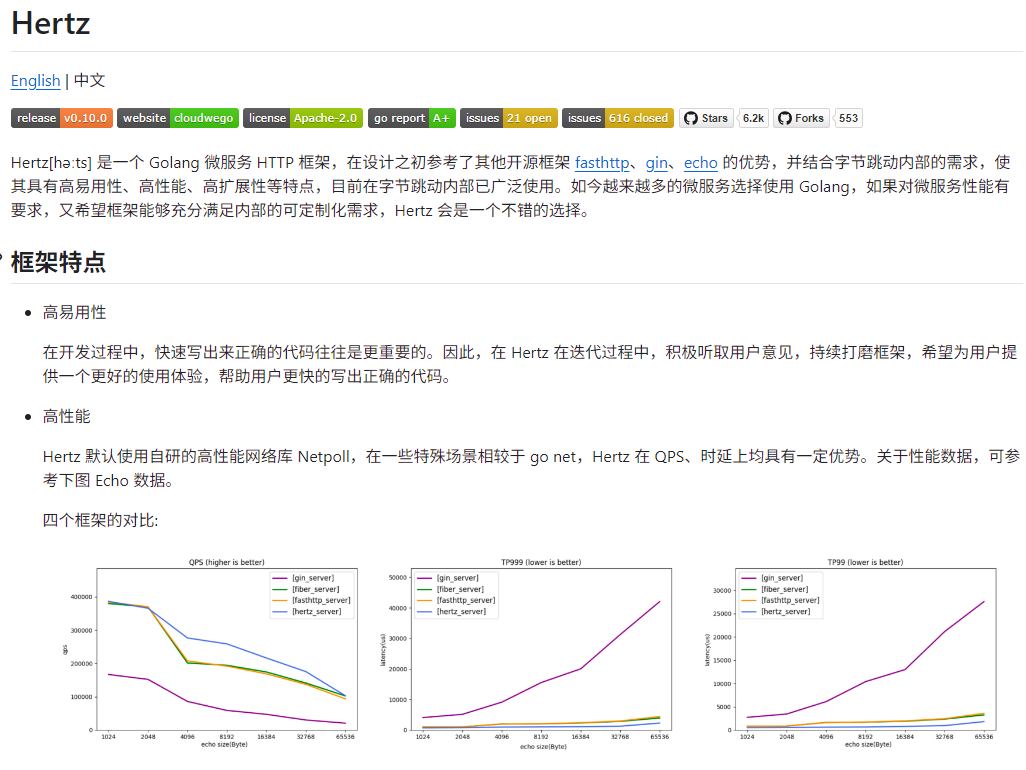
Task: Click the Hertz main heading
Action: [50, 24]
